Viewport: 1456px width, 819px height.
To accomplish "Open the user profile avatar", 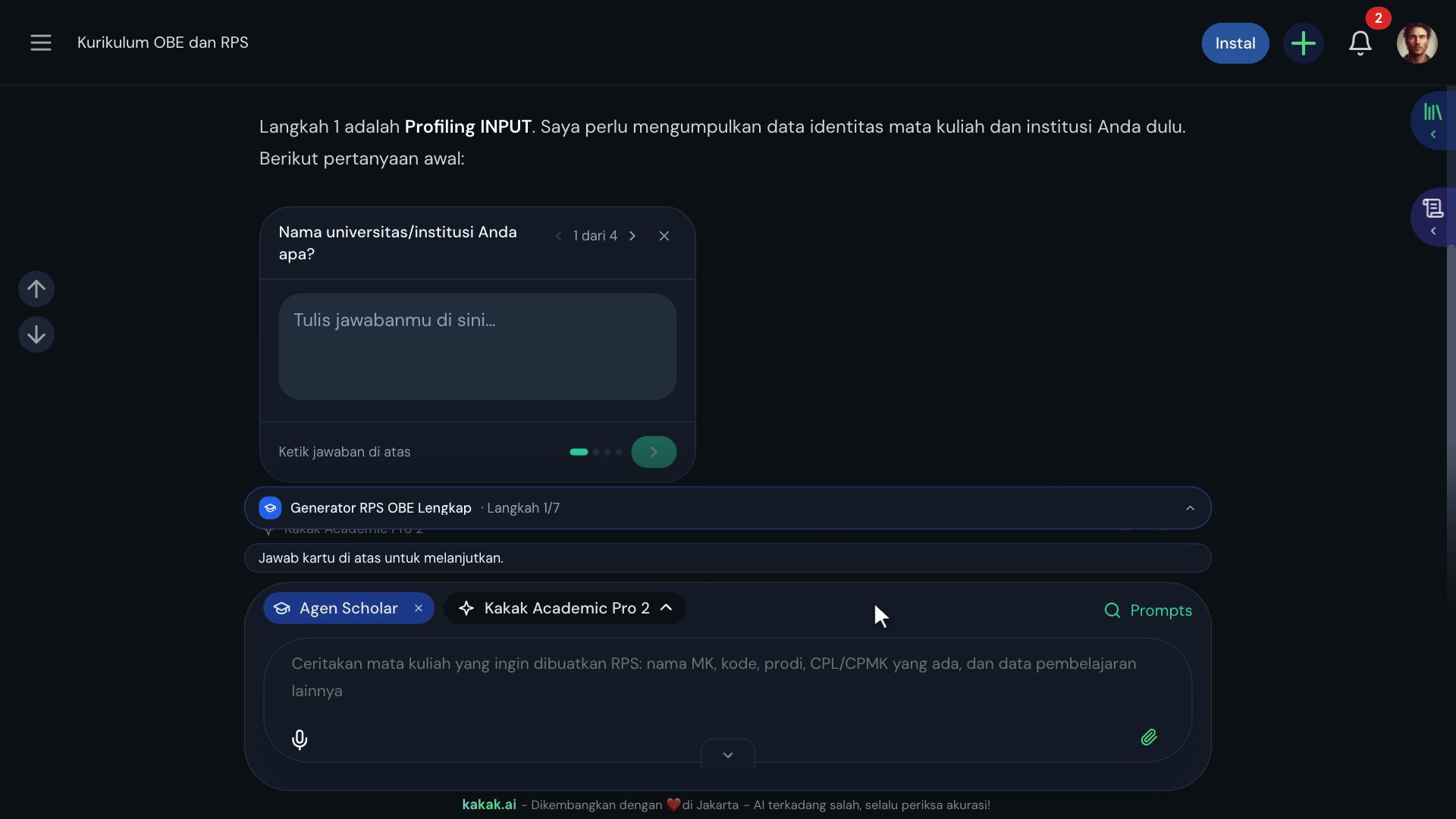I will [x=1417, y=43].
